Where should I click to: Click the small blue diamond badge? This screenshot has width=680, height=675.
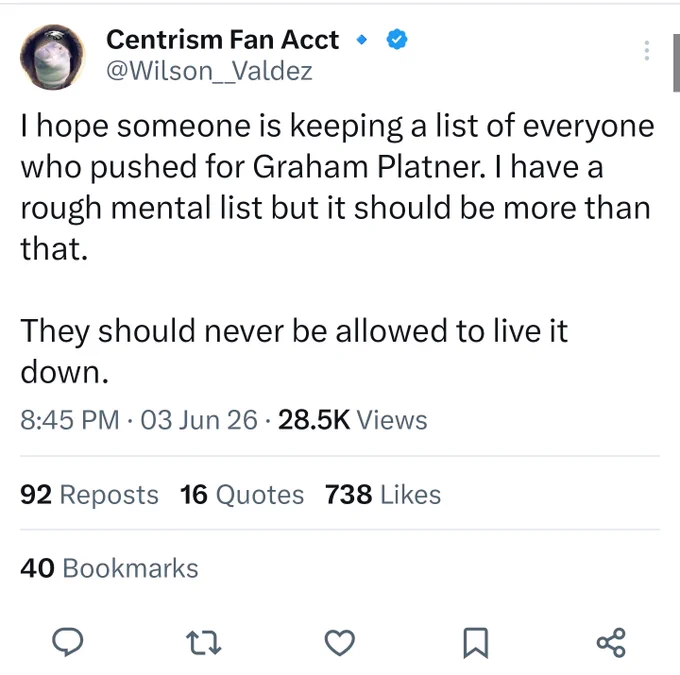click(361, 40)
